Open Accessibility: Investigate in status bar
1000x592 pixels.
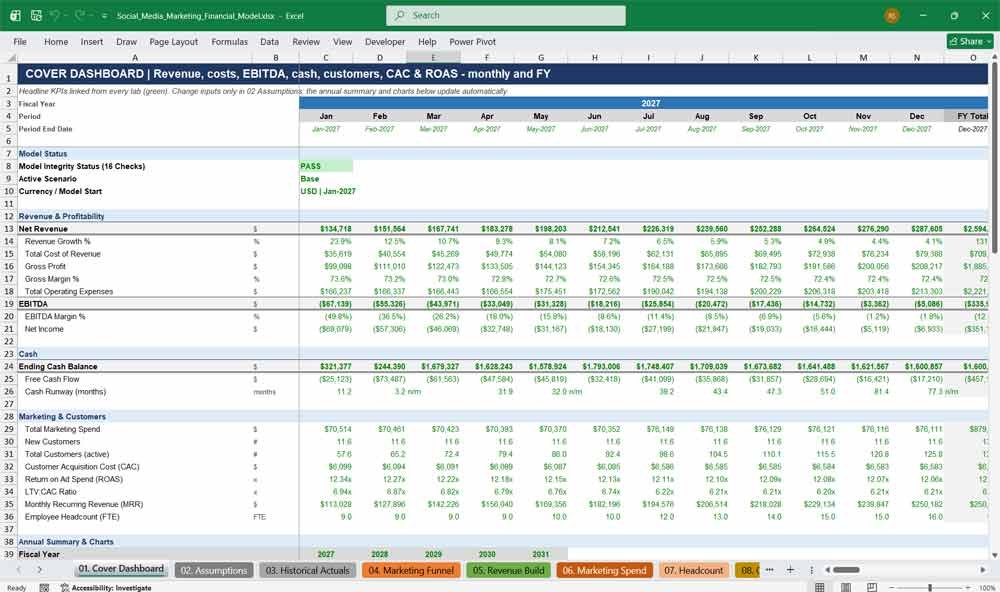coord(106,588)
